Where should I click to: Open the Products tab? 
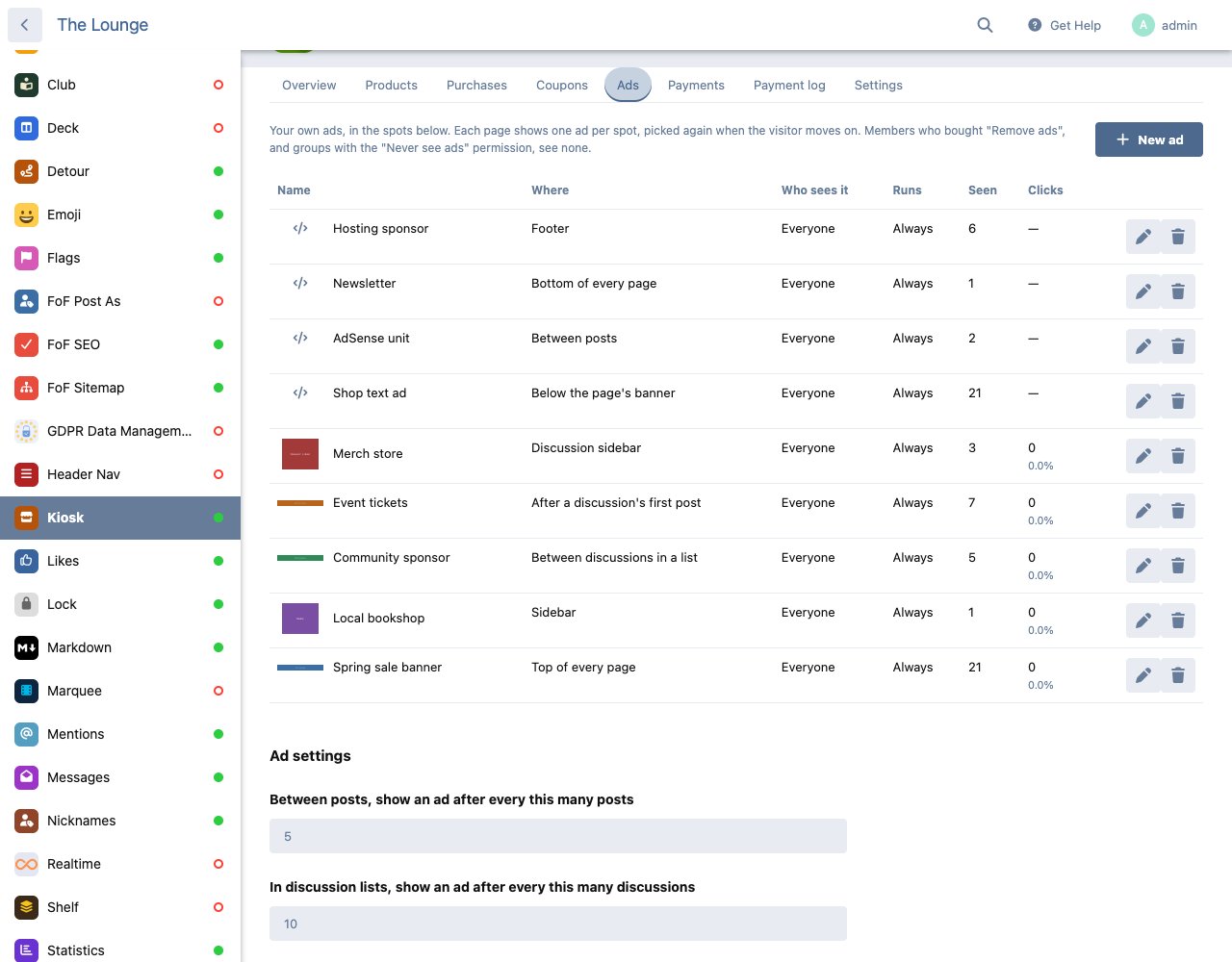click(391, 85)
